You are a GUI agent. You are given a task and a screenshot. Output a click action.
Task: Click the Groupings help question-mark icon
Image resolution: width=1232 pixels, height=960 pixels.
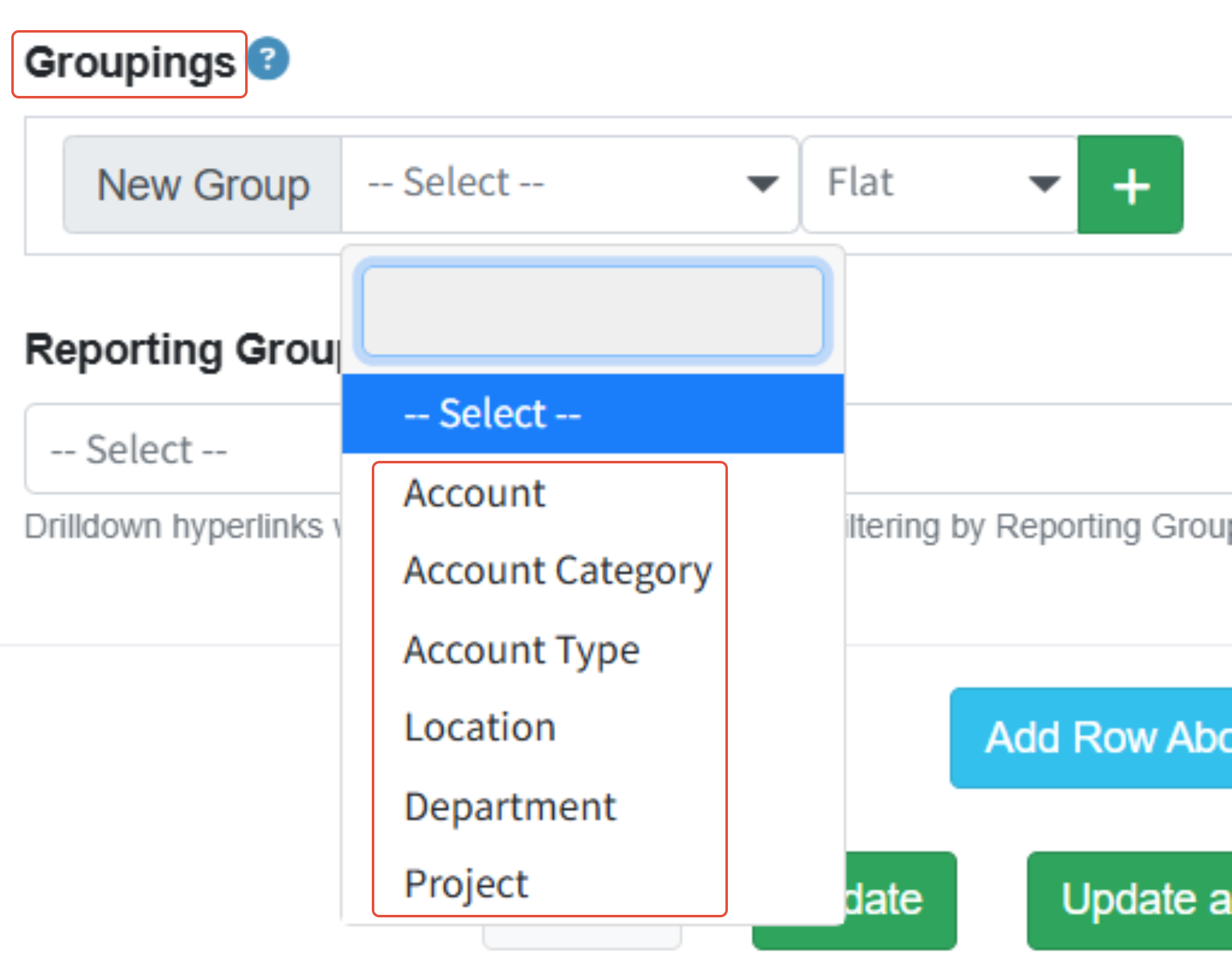pyautogui.click(x=268, y=60)
